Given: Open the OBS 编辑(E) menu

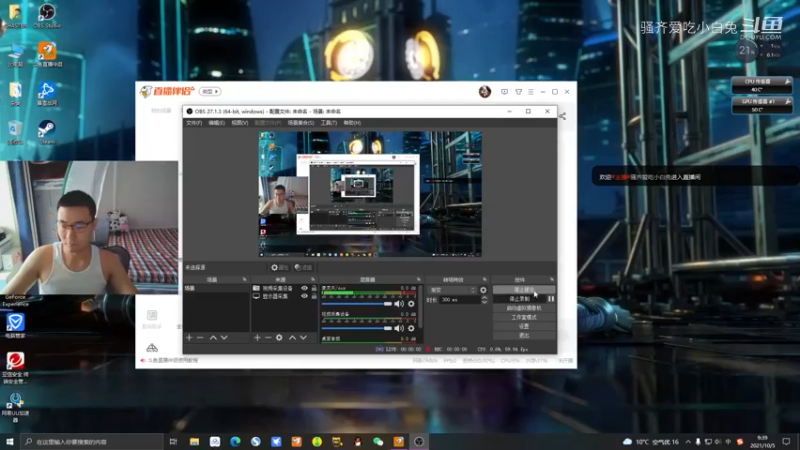Looking at the screenshot, I should pos(216,123).
